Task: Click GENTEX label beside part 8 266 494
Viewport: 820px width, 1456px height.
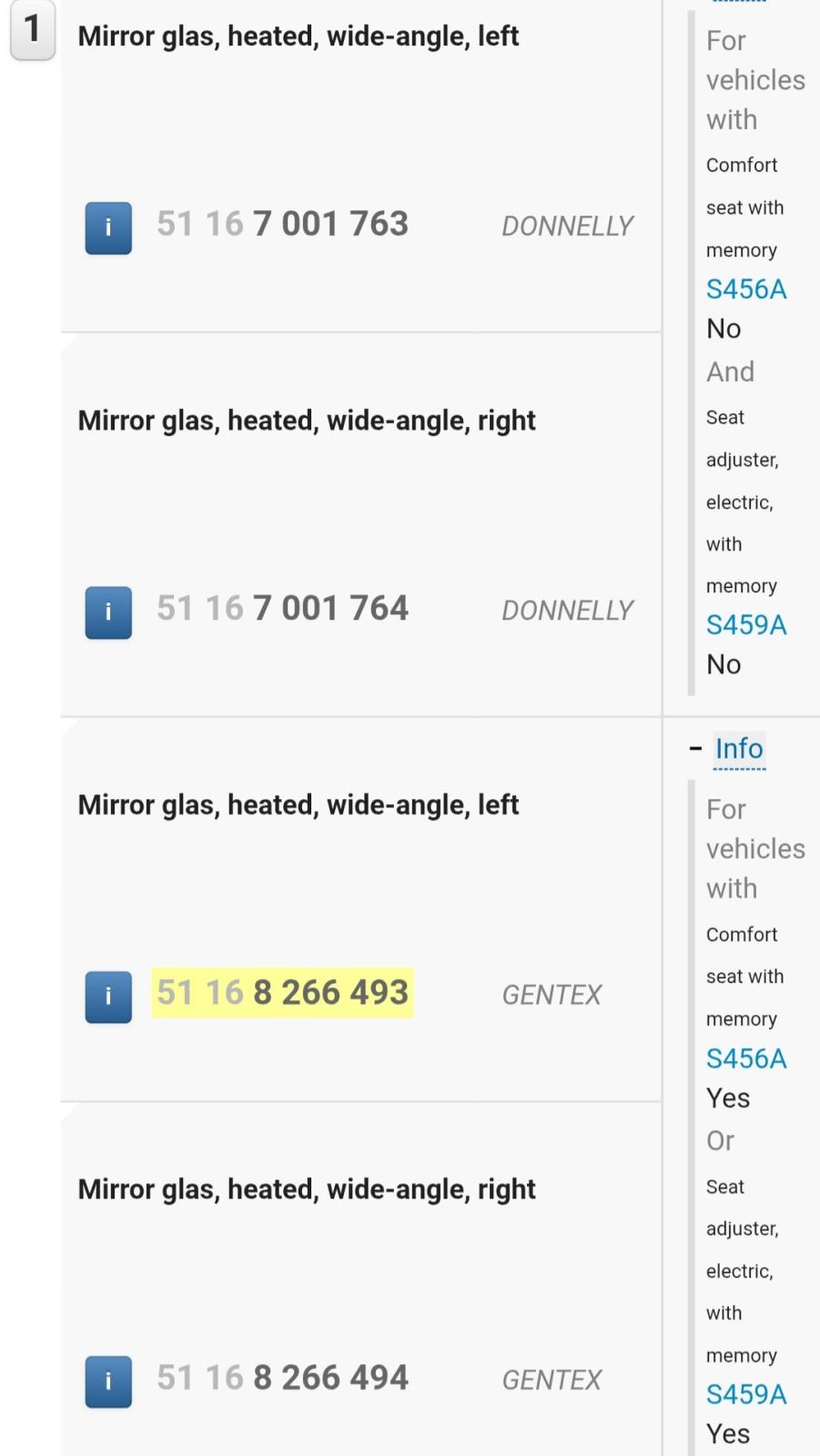Action: click(552, 1380)
